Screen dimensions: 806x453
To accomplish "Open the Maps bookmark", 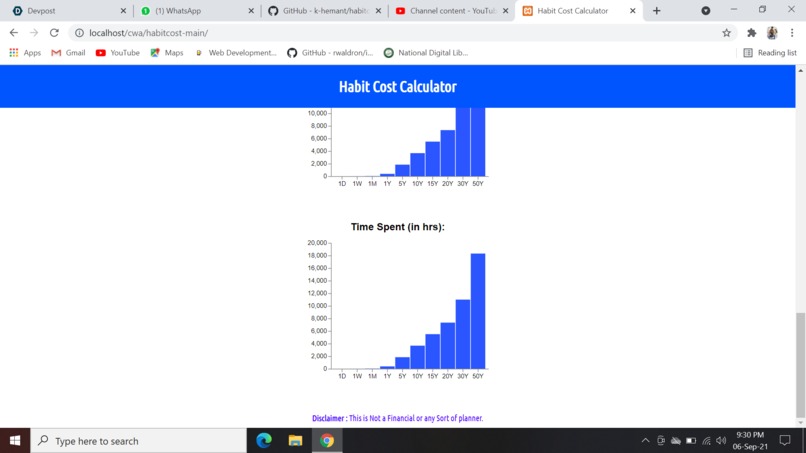I will (167, 53).
